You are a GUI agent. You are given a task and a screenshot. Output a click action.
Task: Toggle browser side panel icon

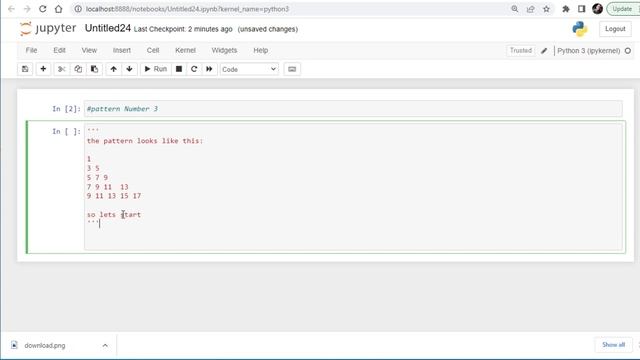point(582,9)
